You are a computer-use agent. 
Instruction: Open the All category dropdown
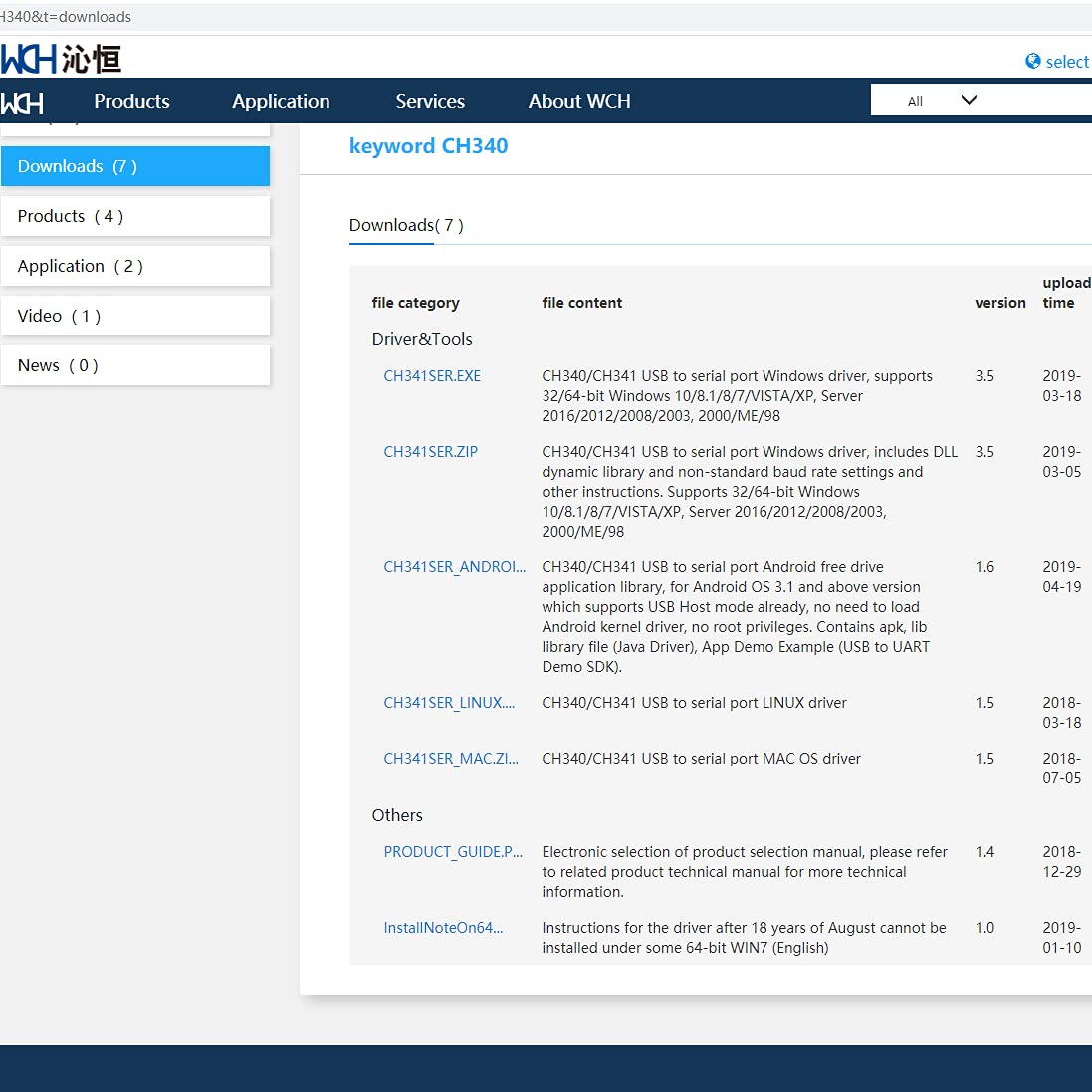coord(941,100)
